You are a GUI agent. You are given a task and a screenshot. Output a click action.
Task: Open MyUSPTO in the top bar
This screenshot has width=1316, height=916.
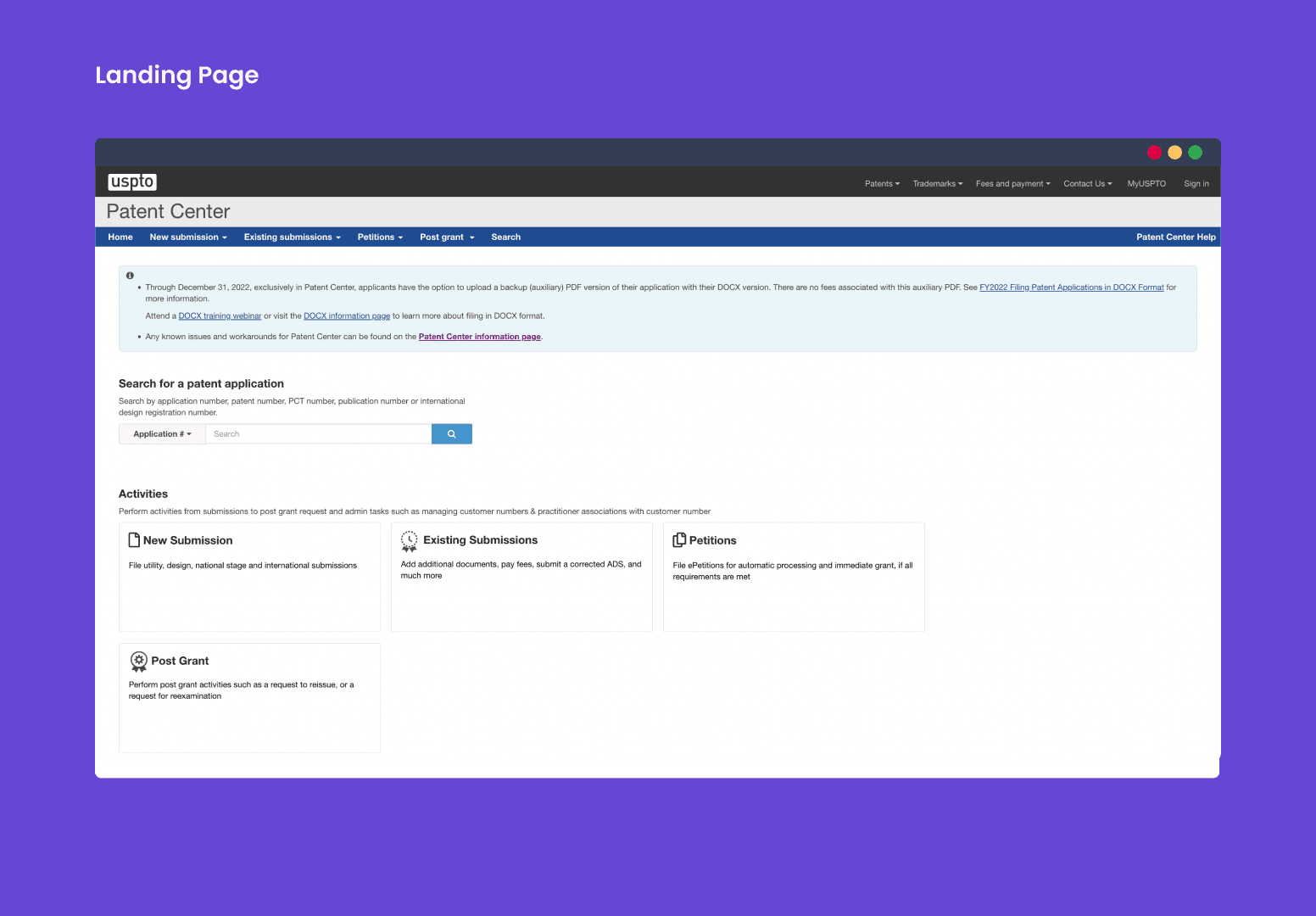[x=1146, y=184]
